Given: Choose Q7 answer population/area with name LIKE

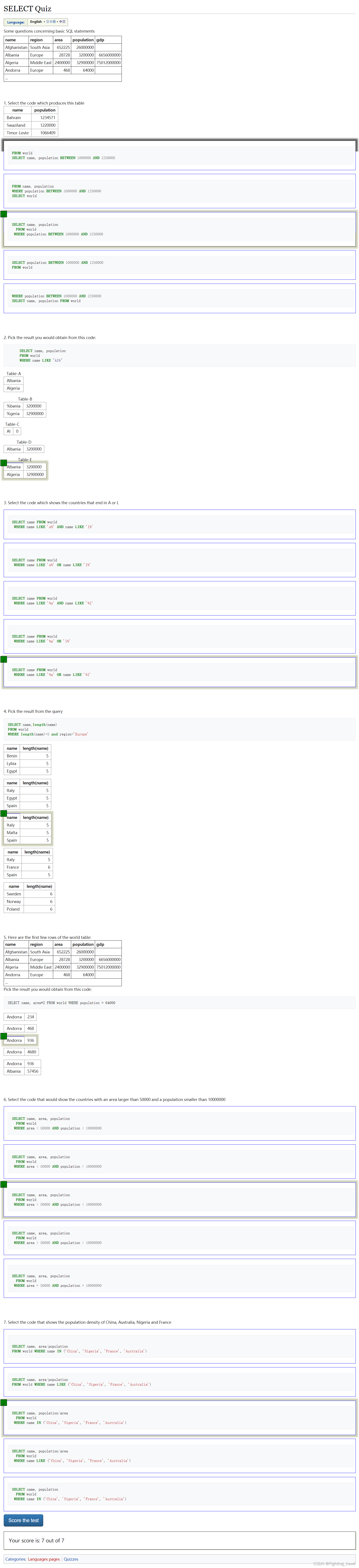Looking at the screenshot, I should coord(180,1456).
